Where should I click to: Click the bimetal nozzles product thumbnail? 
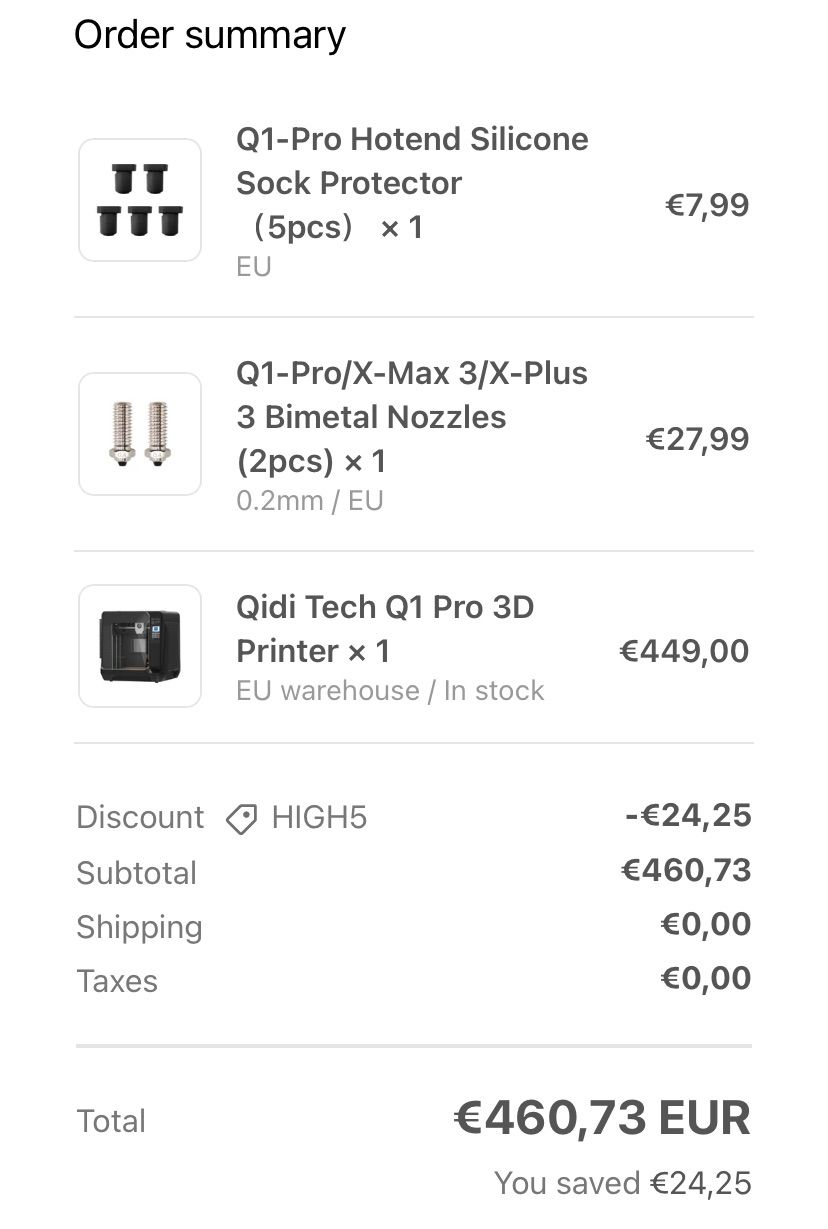(140, 434)
